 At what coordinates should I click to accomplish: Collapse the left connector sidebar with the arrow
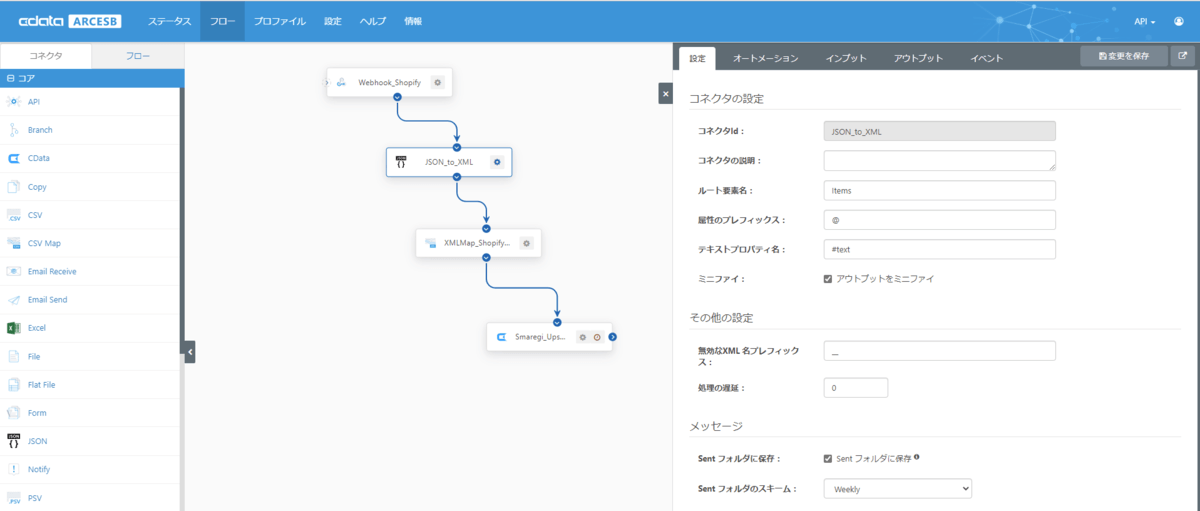click(190, 351)
